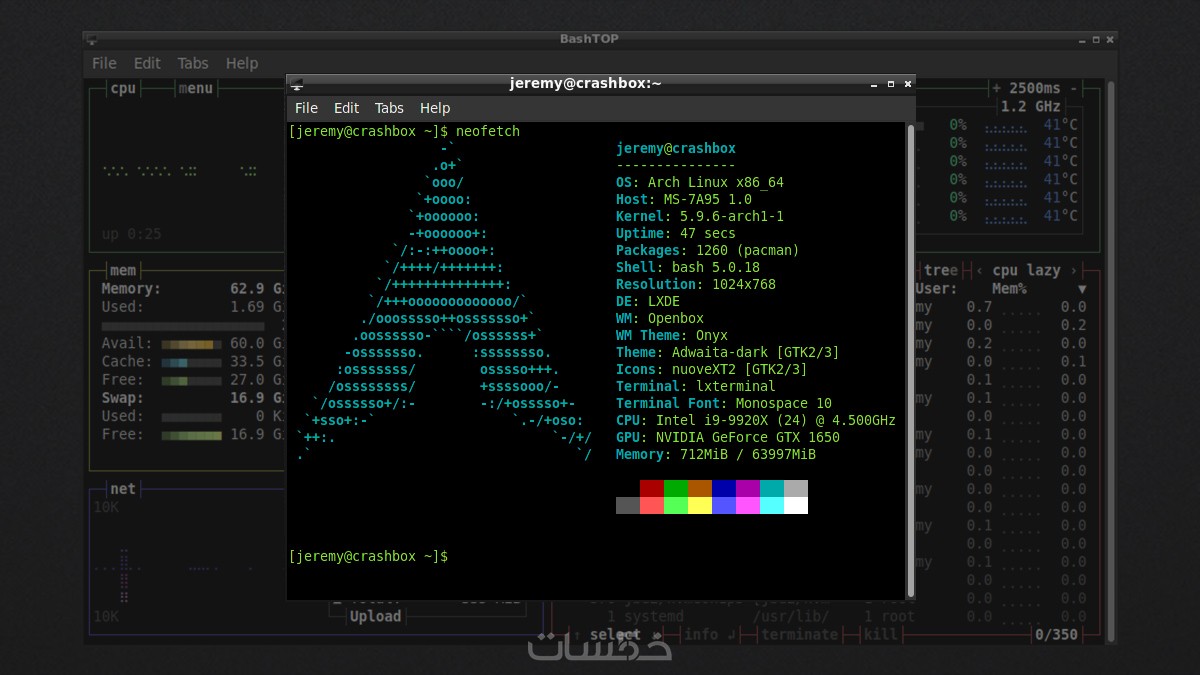Click the '1.2 GHz' frequency in BashTOP
The width and height of the screenshot is (1200, 675).
point(1031,106)
